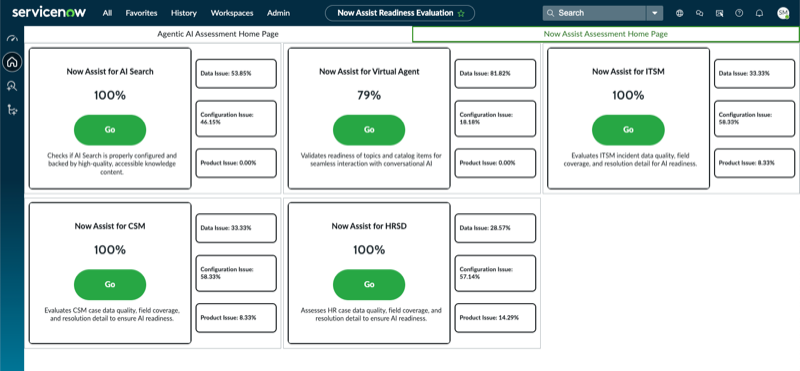The image size is (800, 371).
Task: Select the Configuration Issue: 18.18% box
Action: 495,118
